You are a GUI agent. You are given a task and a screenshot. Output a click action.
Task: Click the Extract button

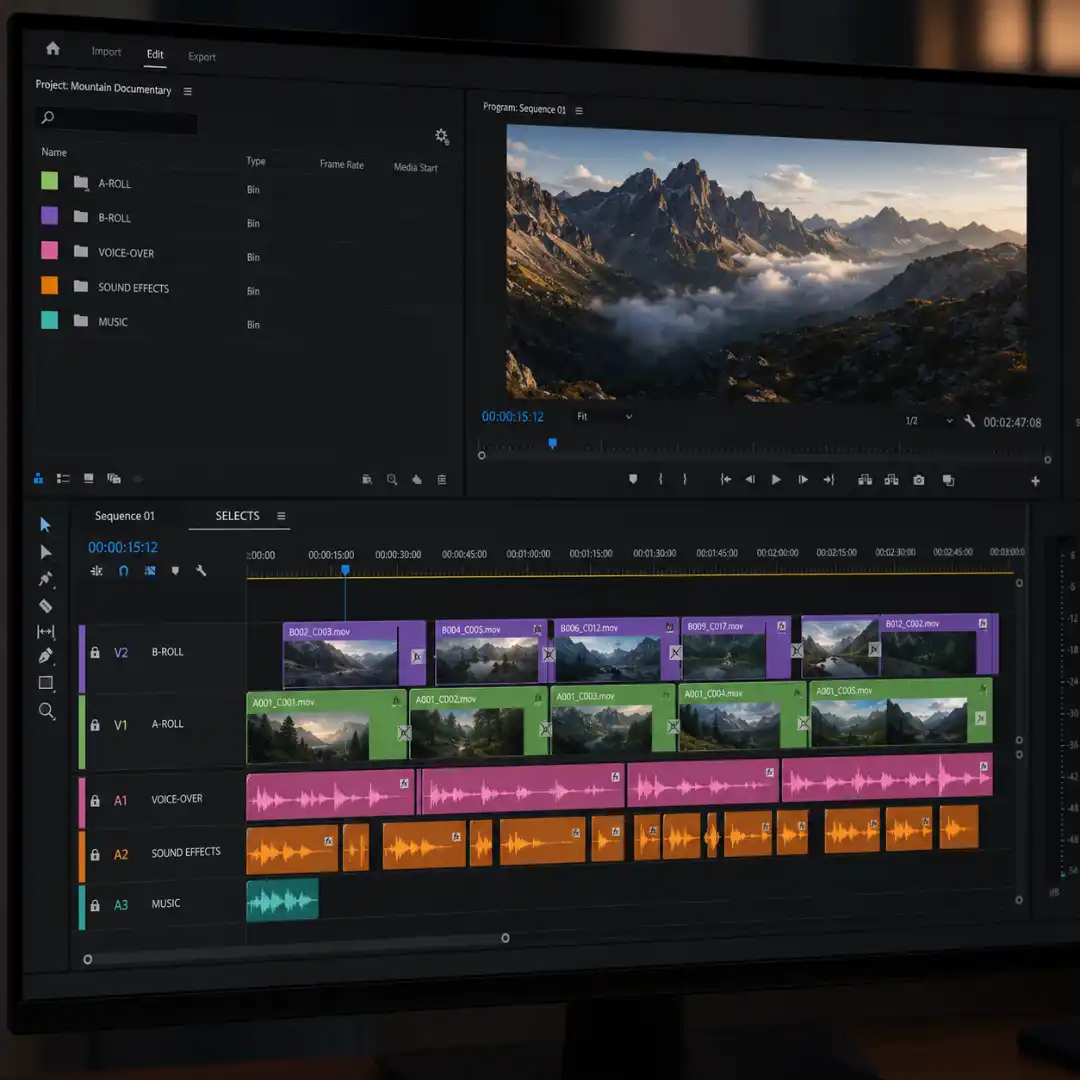891,479
